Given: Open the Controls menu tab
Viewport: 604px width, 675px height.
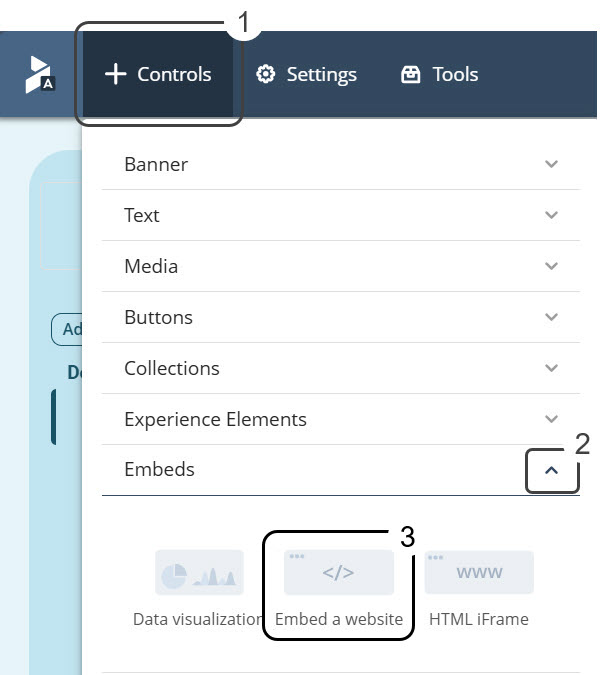Looking at the screenshot, I should pyautogui.click(x=158, y=74).
